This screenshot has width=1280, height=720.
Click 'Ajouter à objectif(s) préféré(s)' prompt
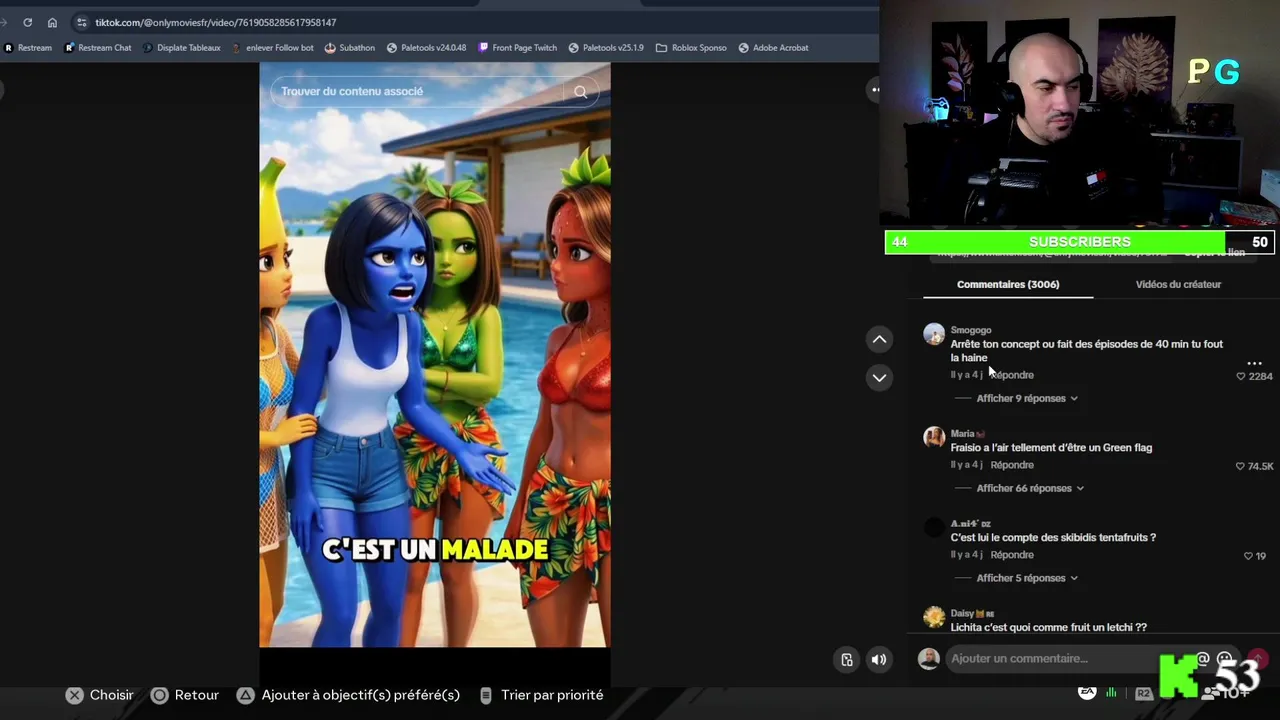click(x=348, y=695)
